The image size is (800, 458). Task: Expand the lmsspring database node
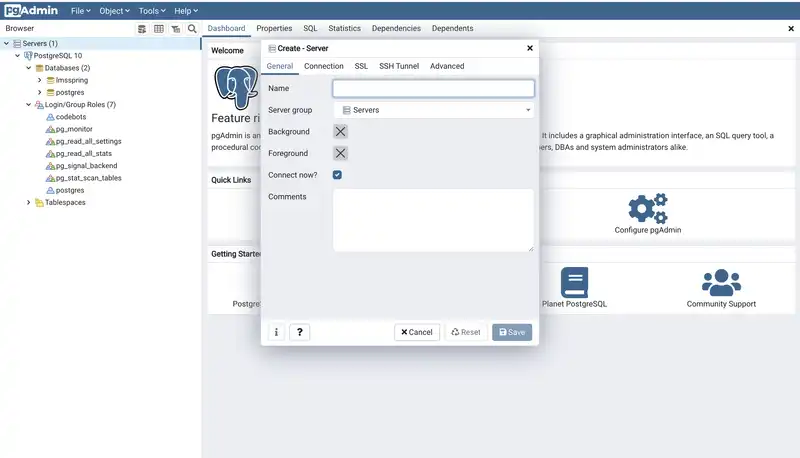(x=39, y=80)
